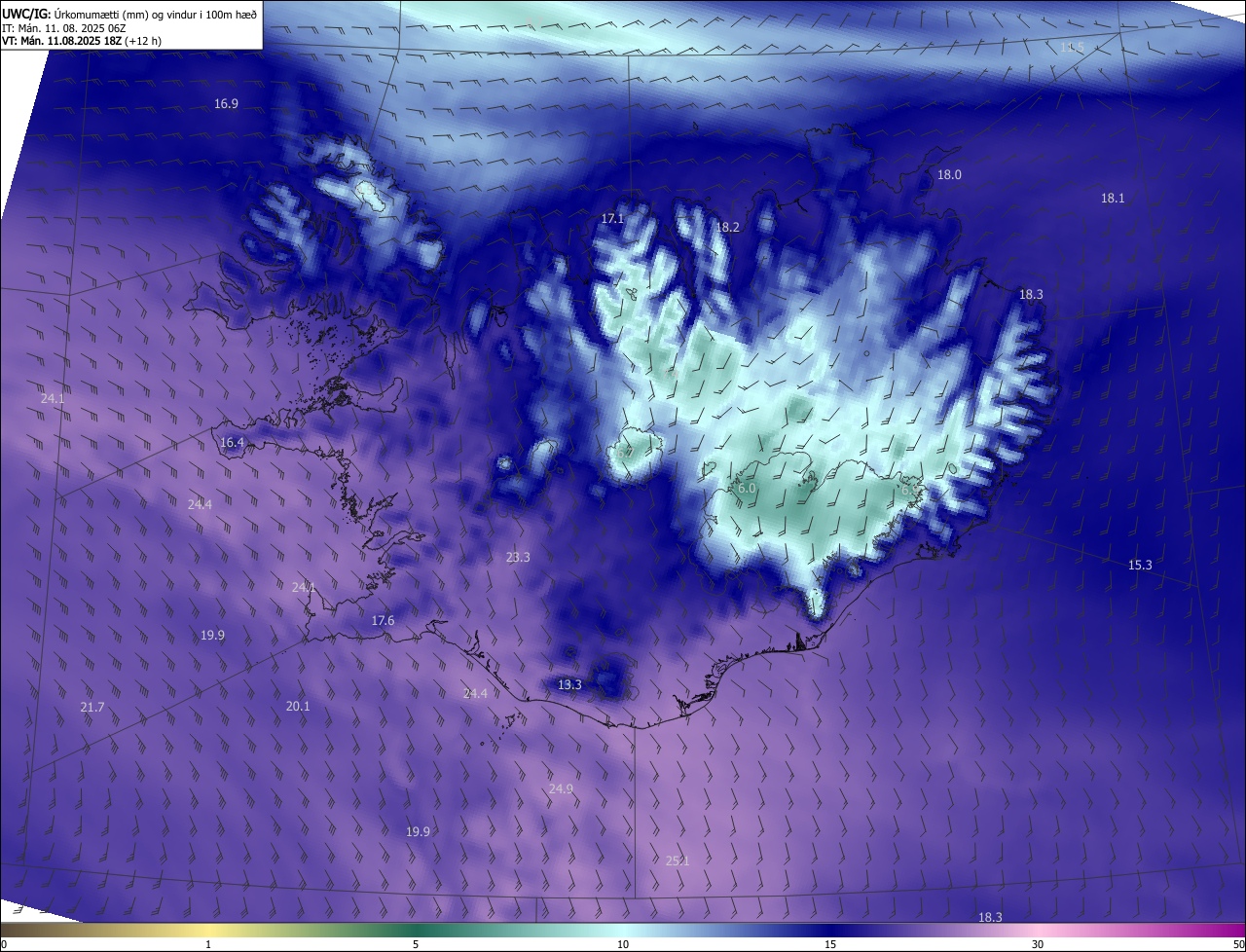This screenshot has width=1246, height=952.
Task: Click the 15.3 value label
Action: tap(1140, 565)
